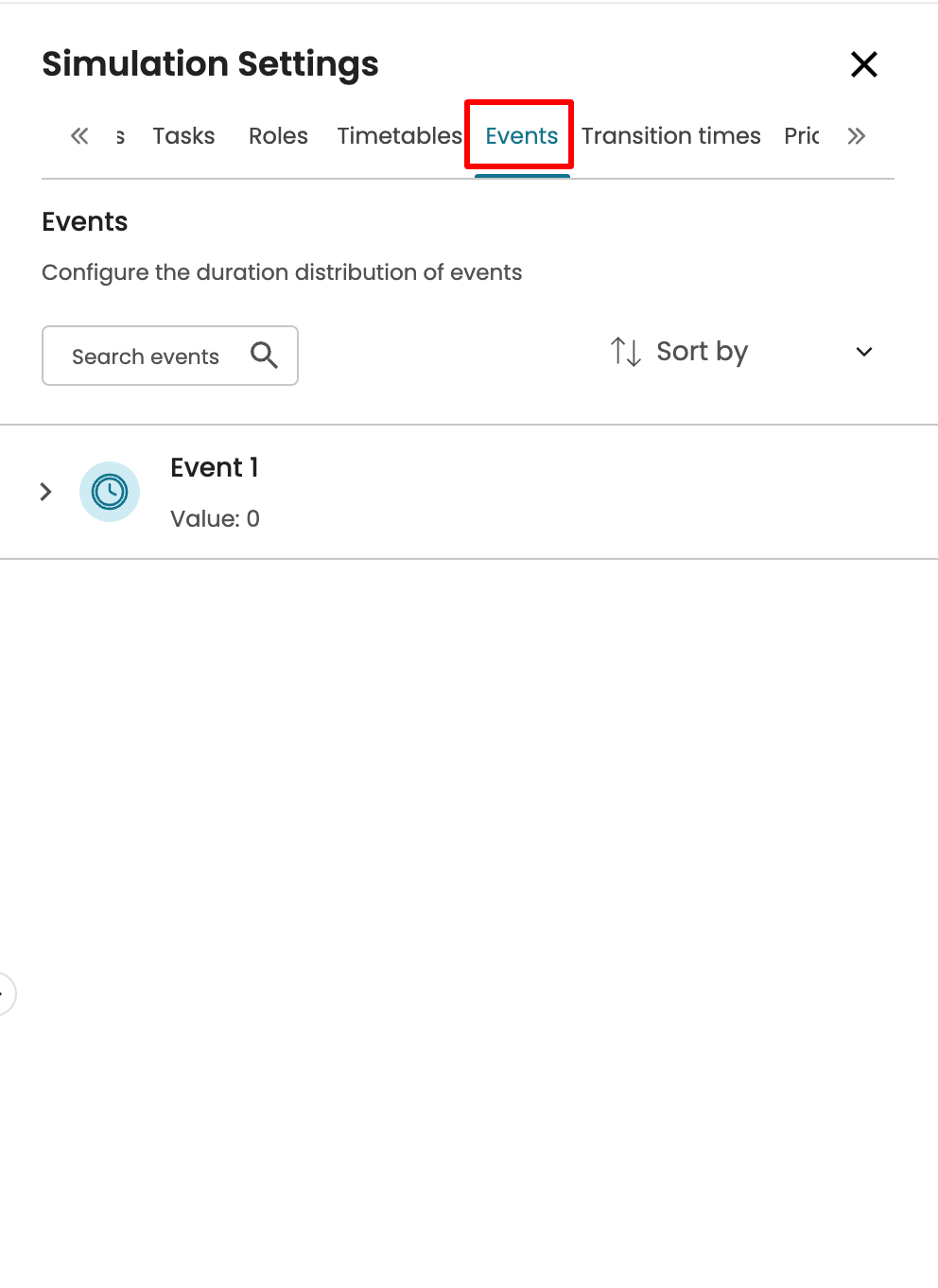The height and width of the screenshot is (1288, 938).
Task: Click the Sort by label
Action: 702,352
